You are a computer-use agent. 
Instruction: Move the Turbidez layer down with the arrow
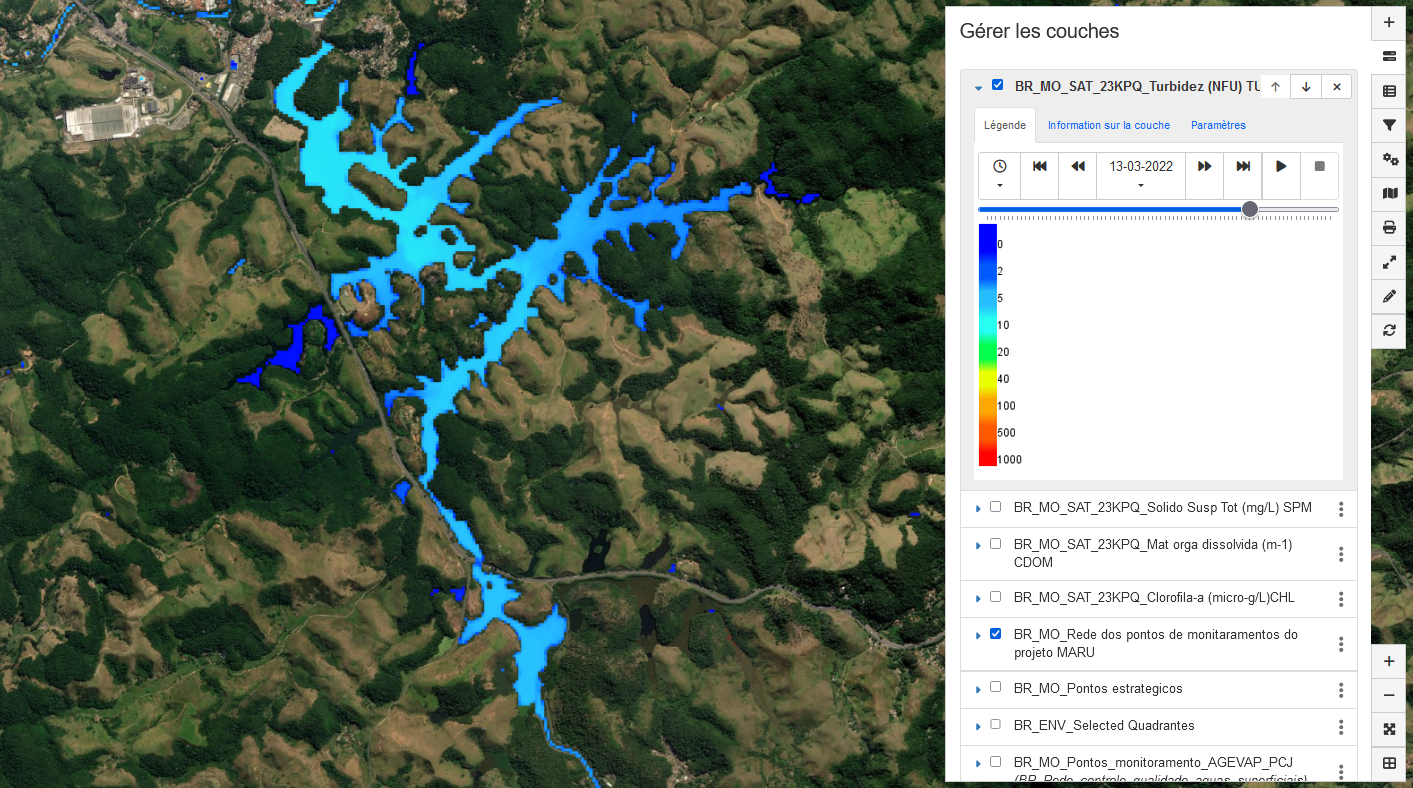click(x=1306, y=87)
